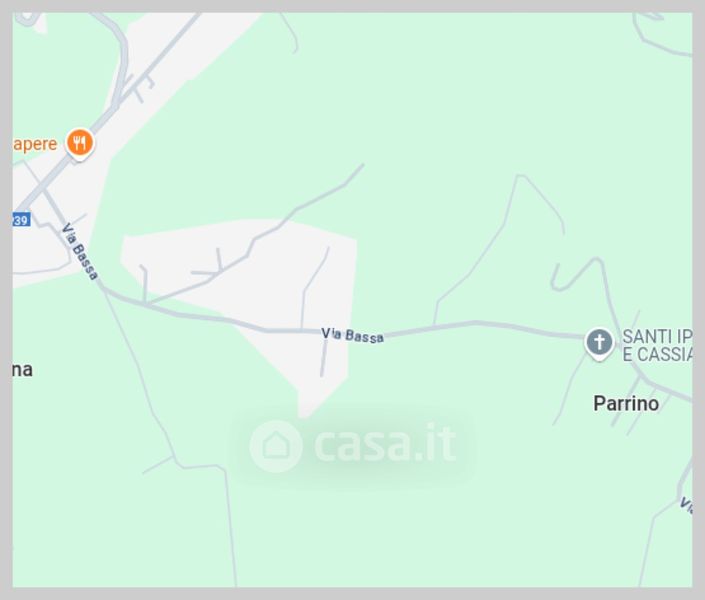Click the casa.it watermark text
Image resolution: width=705 pixels, height=600 pixels.
tap(385, 444)
